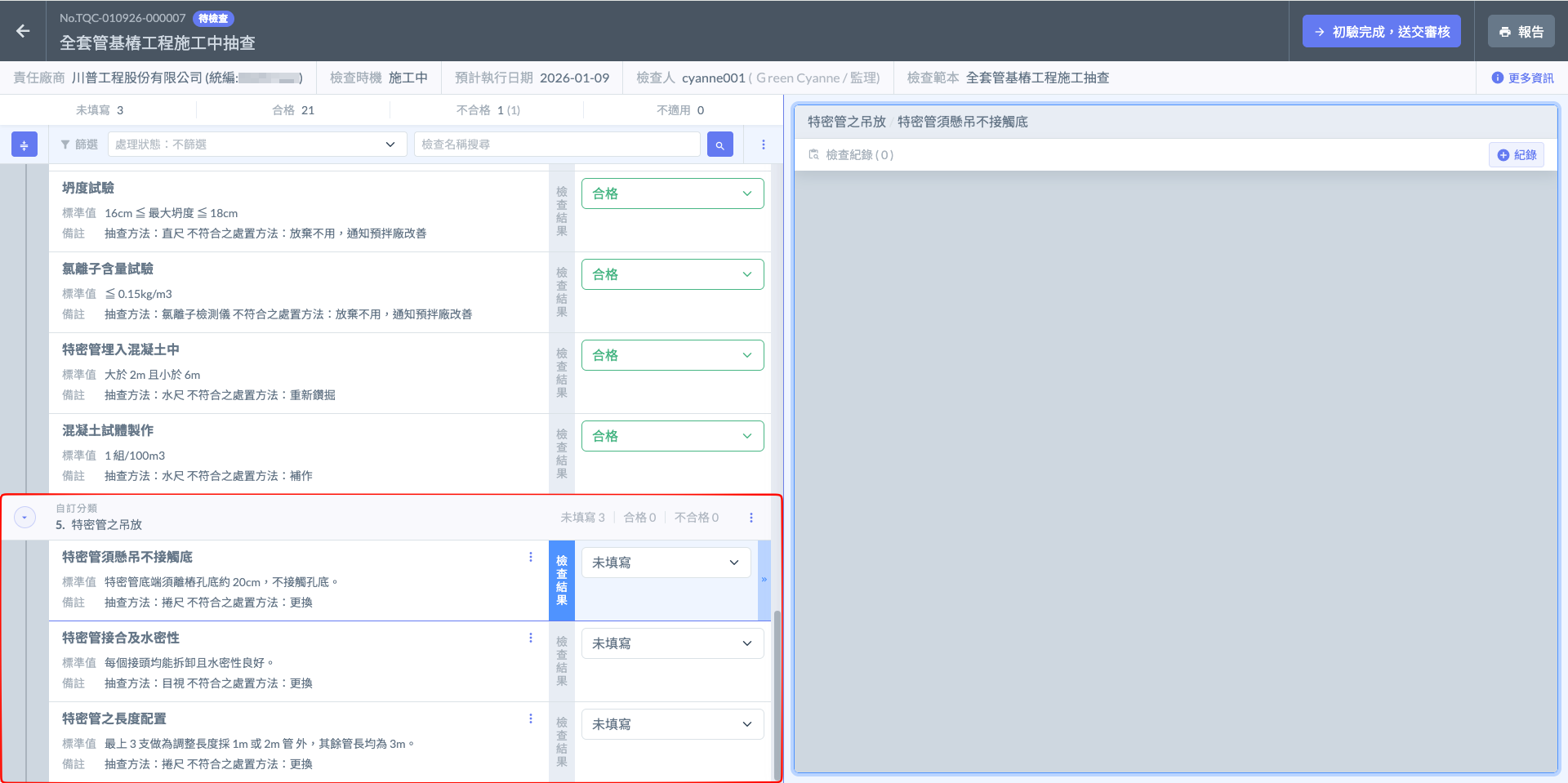The image size is (1568, 783).
Task: Click the back arrow icon
Action: (x=23, y=31)
